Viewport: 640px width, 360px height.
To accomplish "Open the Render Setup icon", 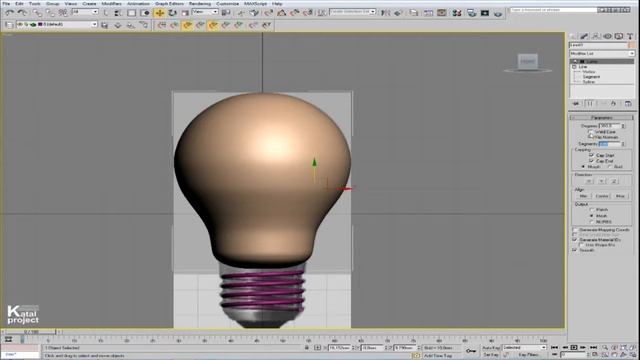I will click(471, 13).
